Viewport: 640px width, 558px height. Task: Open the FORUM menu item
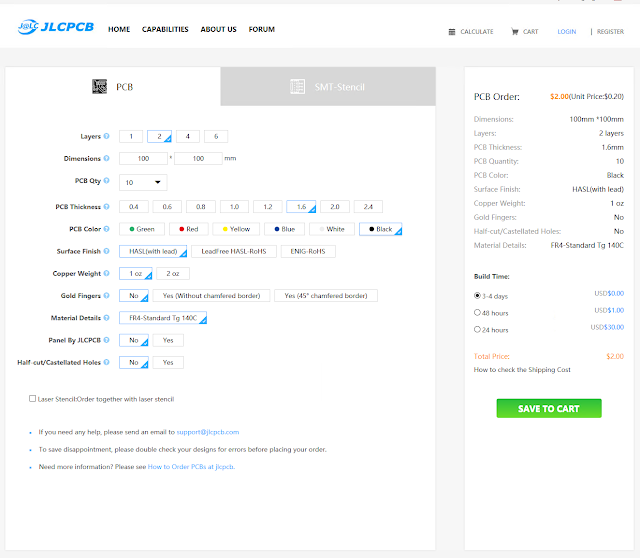coord(262,29)
